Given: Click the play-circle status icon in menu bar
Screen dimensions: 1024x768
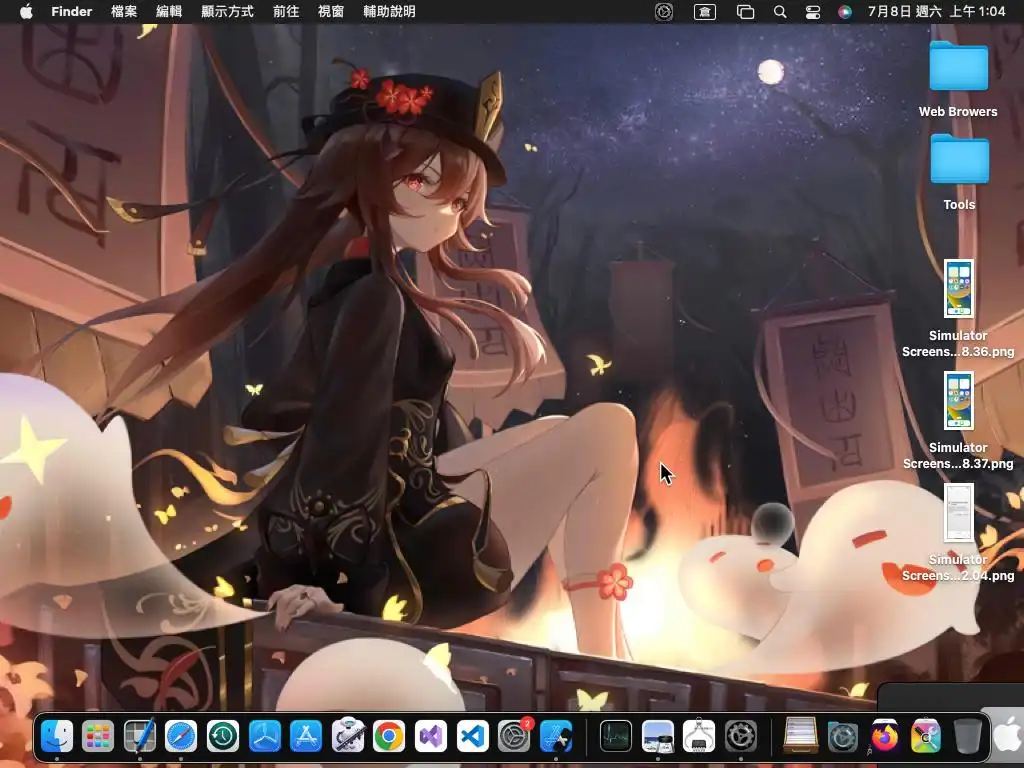Looking at the screenshot, I should [664, 11].
